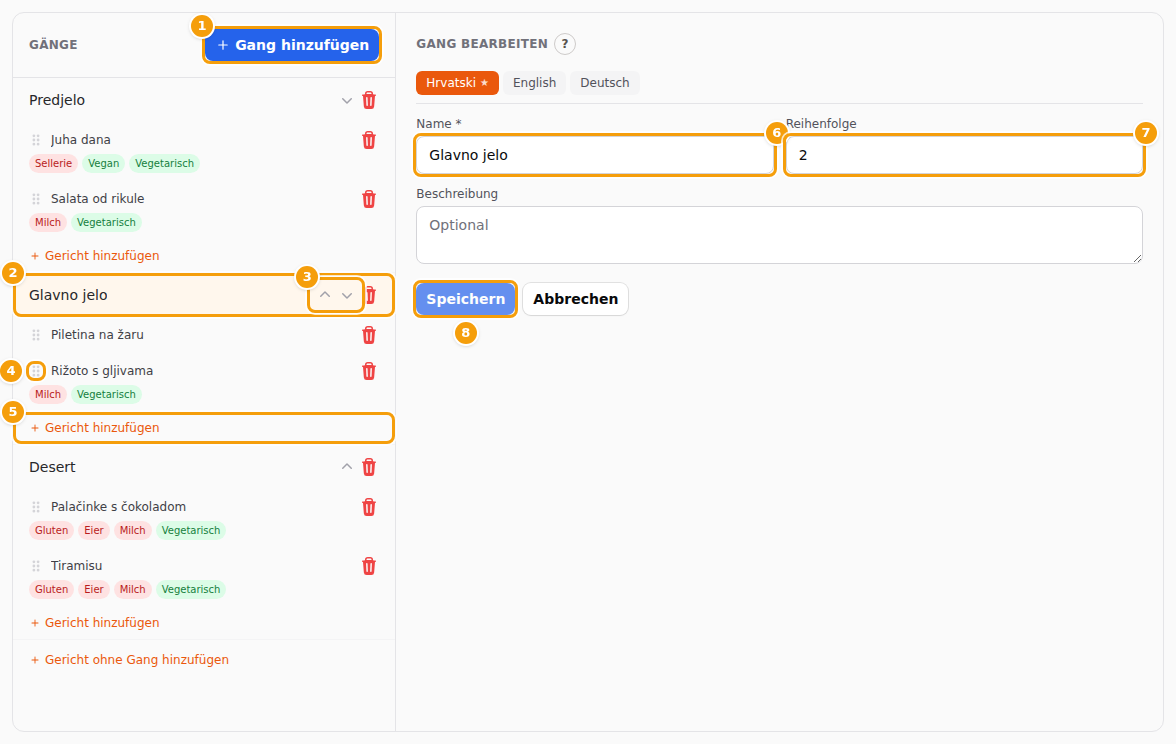Open help for Gang bearbeiten
This screenshot has width=1176, height=744.
[x=565, y=44]
